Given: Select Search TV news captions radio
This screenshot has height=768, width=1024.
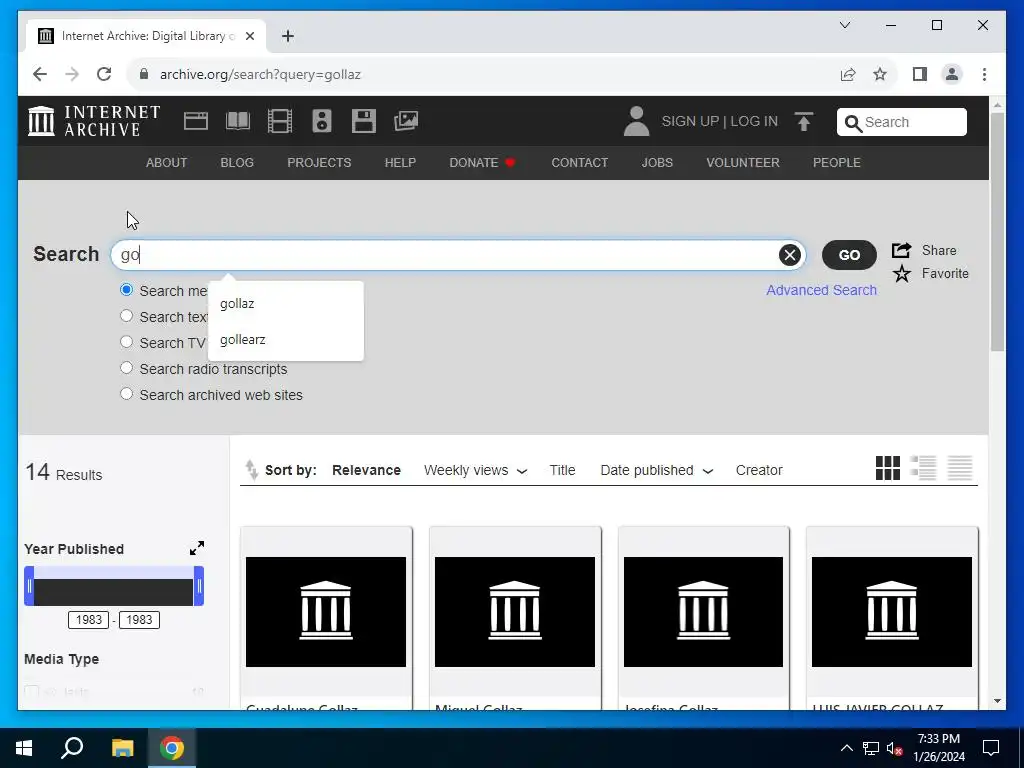Looking at the screenshot, I should (127, 342).
